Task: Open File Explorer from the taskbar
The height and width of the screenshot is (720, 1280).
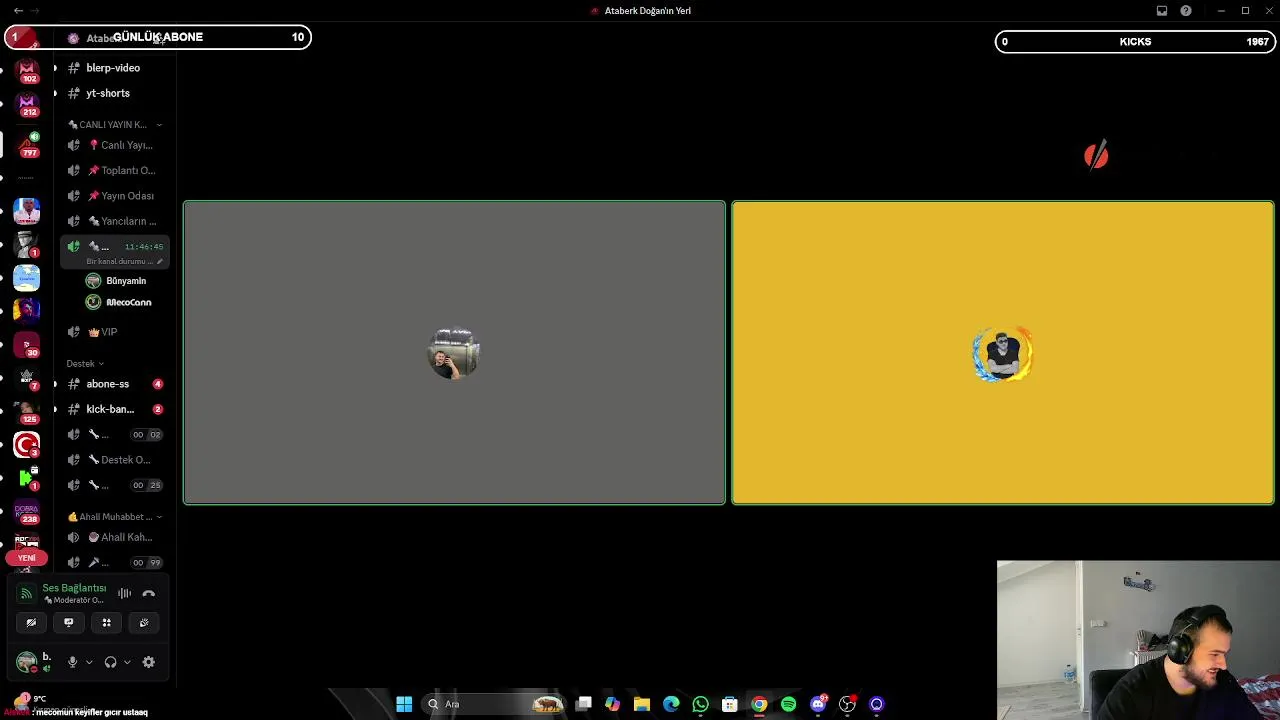Action: (642, 704)
